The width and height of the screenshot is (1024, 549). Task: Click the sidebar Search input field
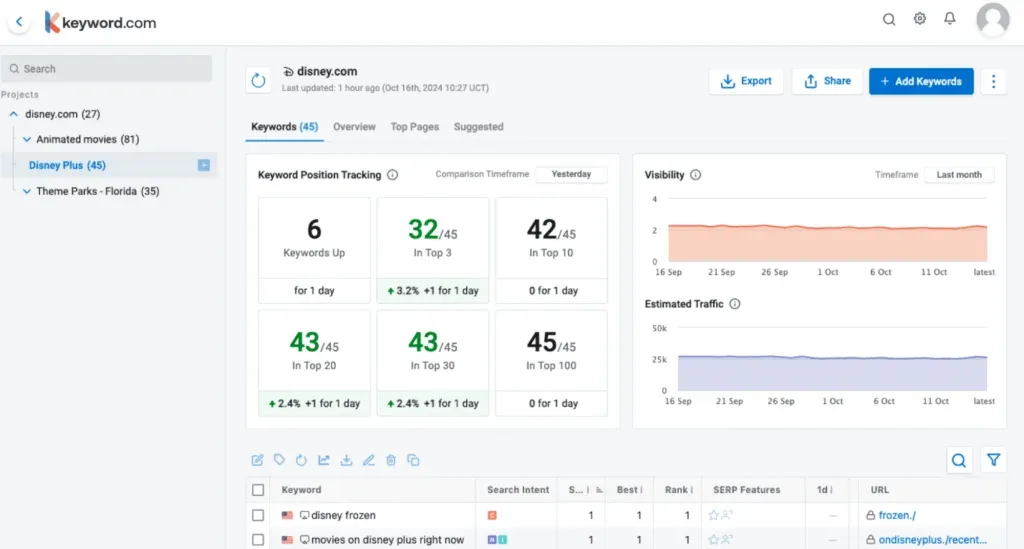(x=106, y=69)
